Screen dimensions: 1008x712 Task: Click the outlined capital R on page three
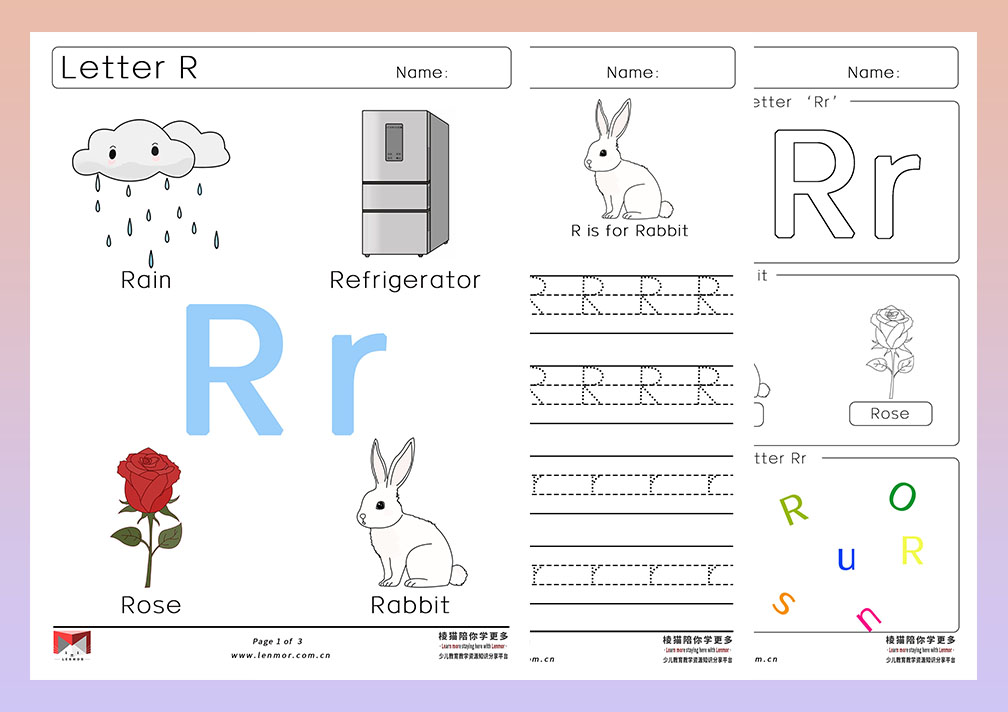(x=815, y=184)
